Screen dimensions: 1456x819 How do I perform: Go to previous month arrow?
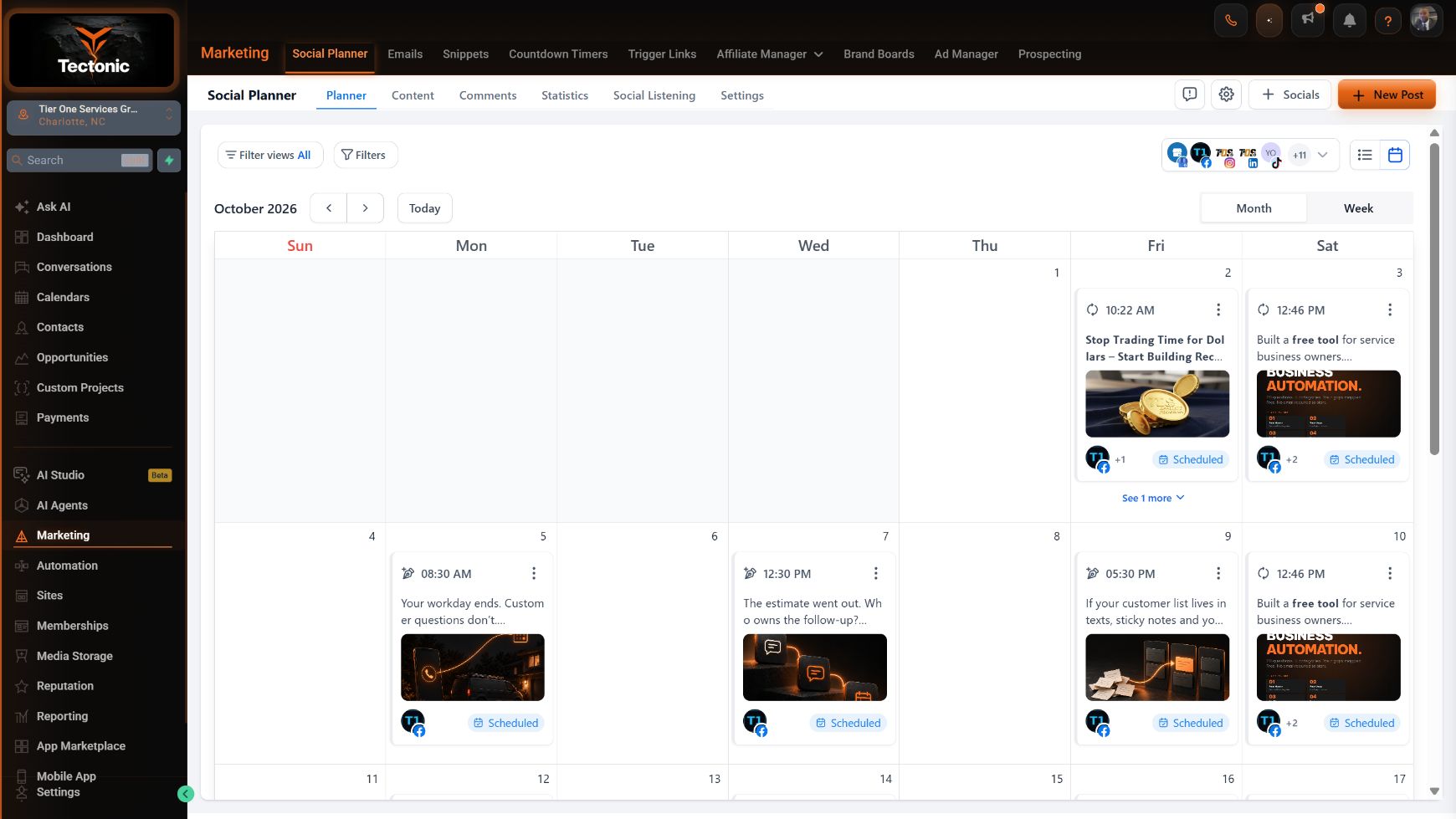click(x=329, y=208)
